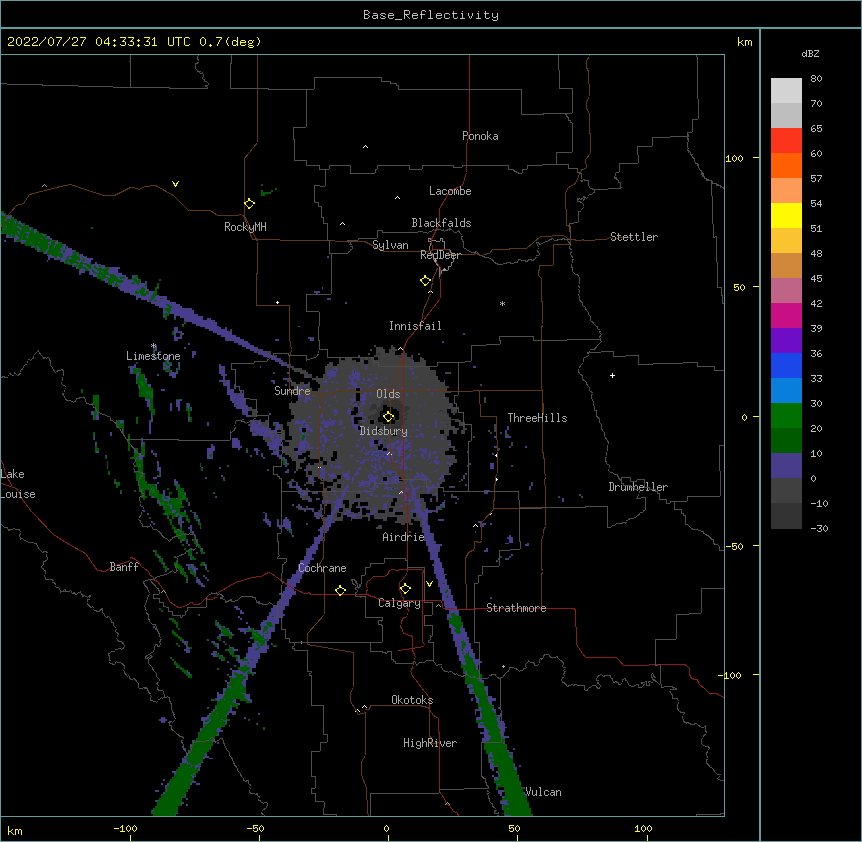Click the yellow diamond marker beside RockyMH
862x842 pixels.
point(249,204)
